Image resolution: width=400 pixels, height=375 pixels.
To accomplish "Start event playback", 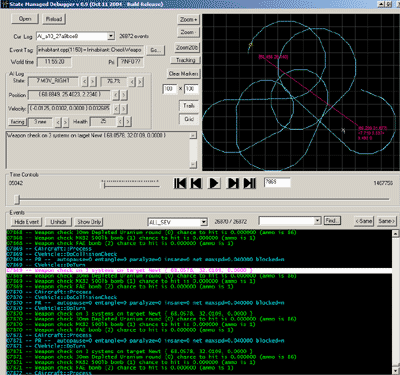I will click(x=214, y=183).
